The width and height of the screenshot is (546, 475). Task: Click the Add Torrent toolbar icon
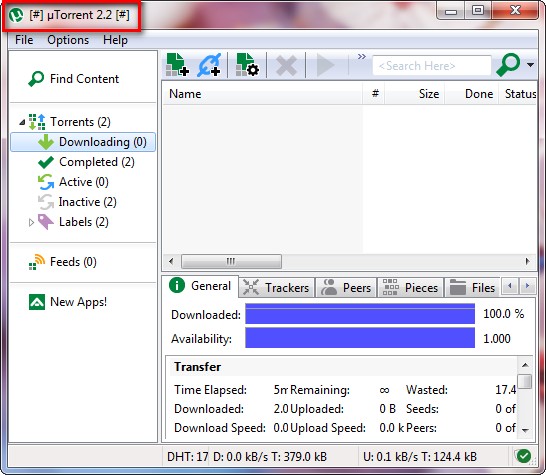pos(178,65)
